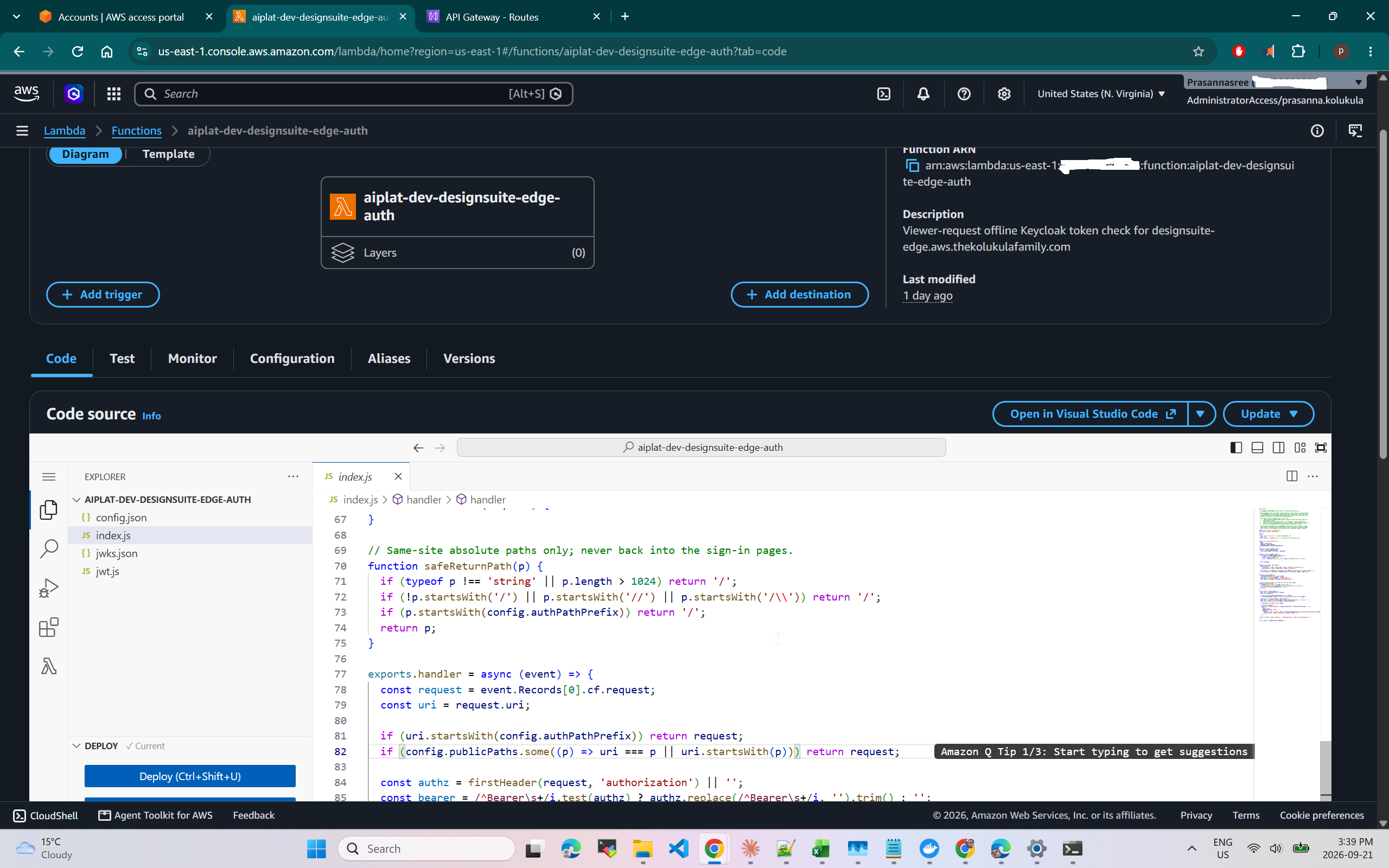
Task: Switch to the Test tab
Action: (x=122, y=358)
